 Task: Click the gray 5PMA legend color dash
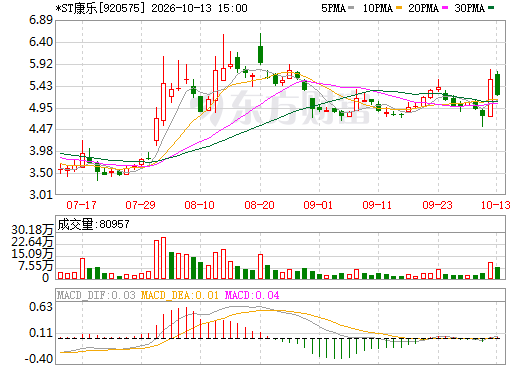(x=351, y=7)
